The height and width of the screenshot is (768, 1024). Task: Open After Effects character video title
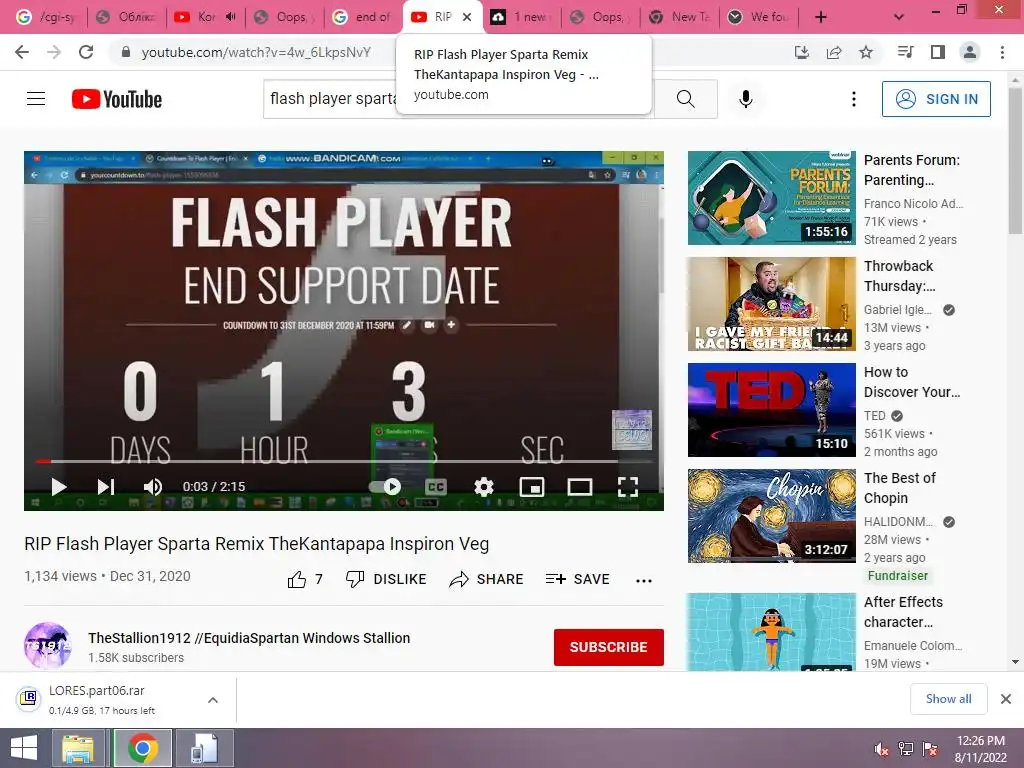[903, 612]
